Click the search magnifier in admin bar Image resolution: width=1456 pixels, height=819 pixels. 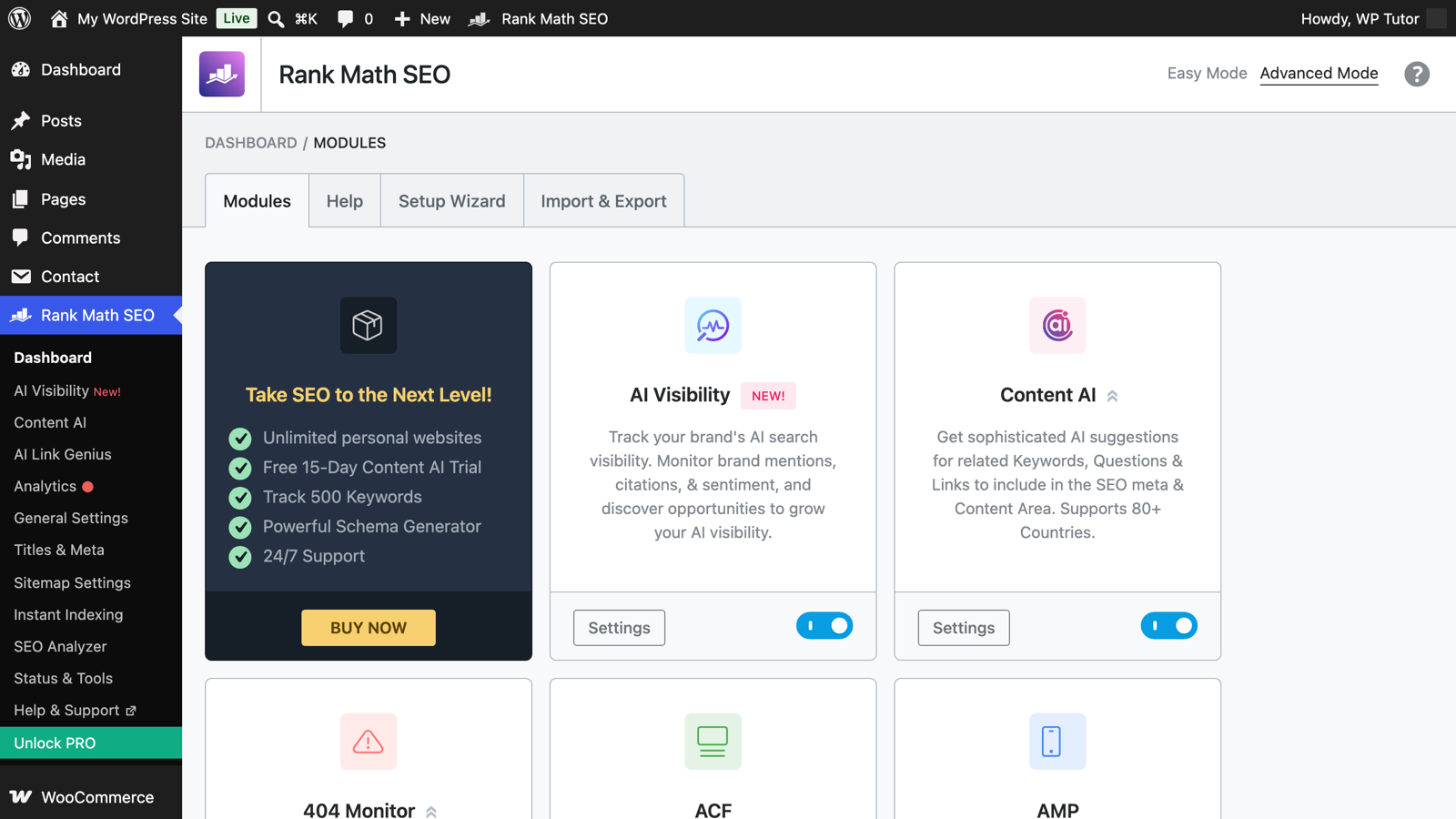[276, 18]
